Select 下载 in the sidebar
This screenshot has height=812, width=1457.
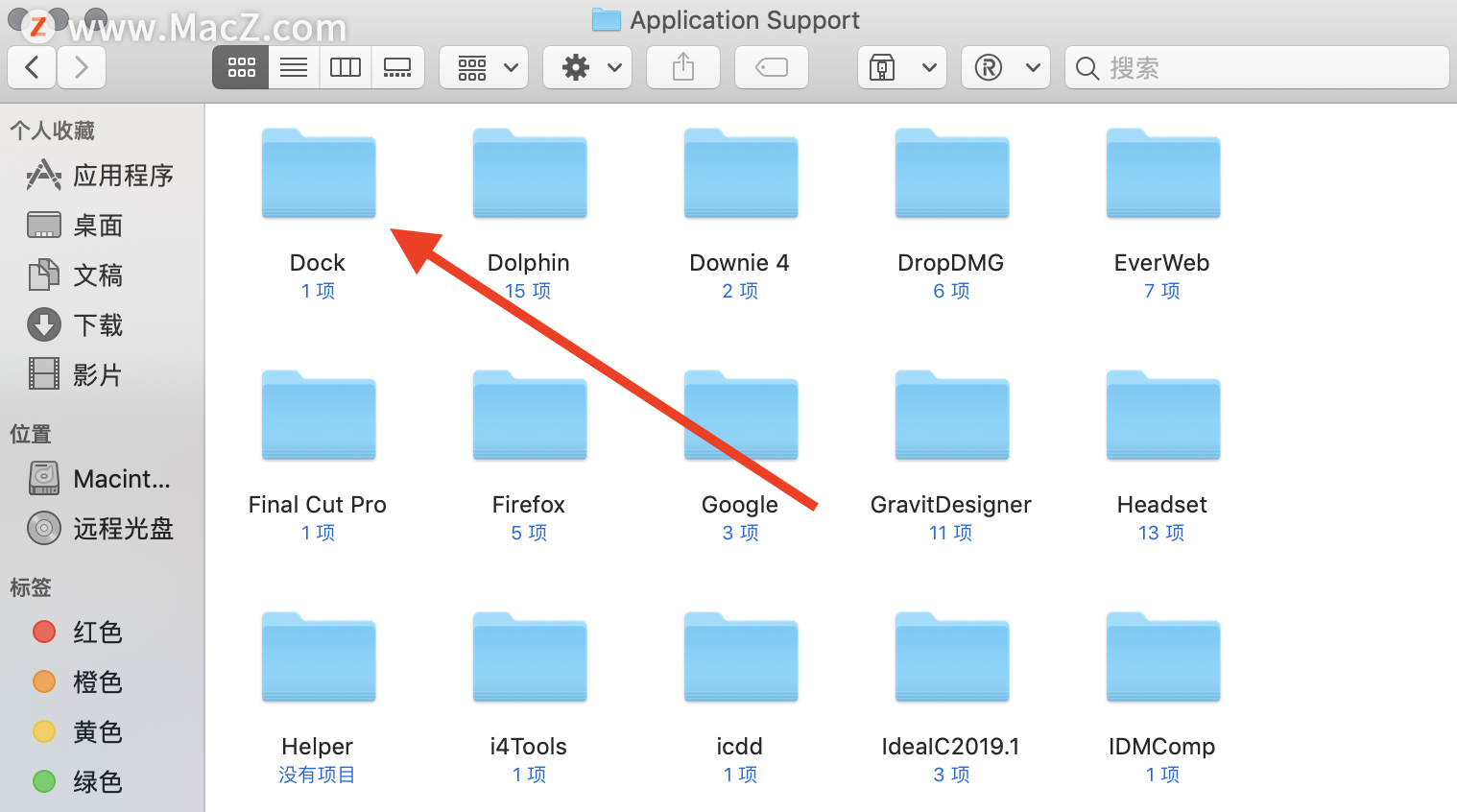102,325
